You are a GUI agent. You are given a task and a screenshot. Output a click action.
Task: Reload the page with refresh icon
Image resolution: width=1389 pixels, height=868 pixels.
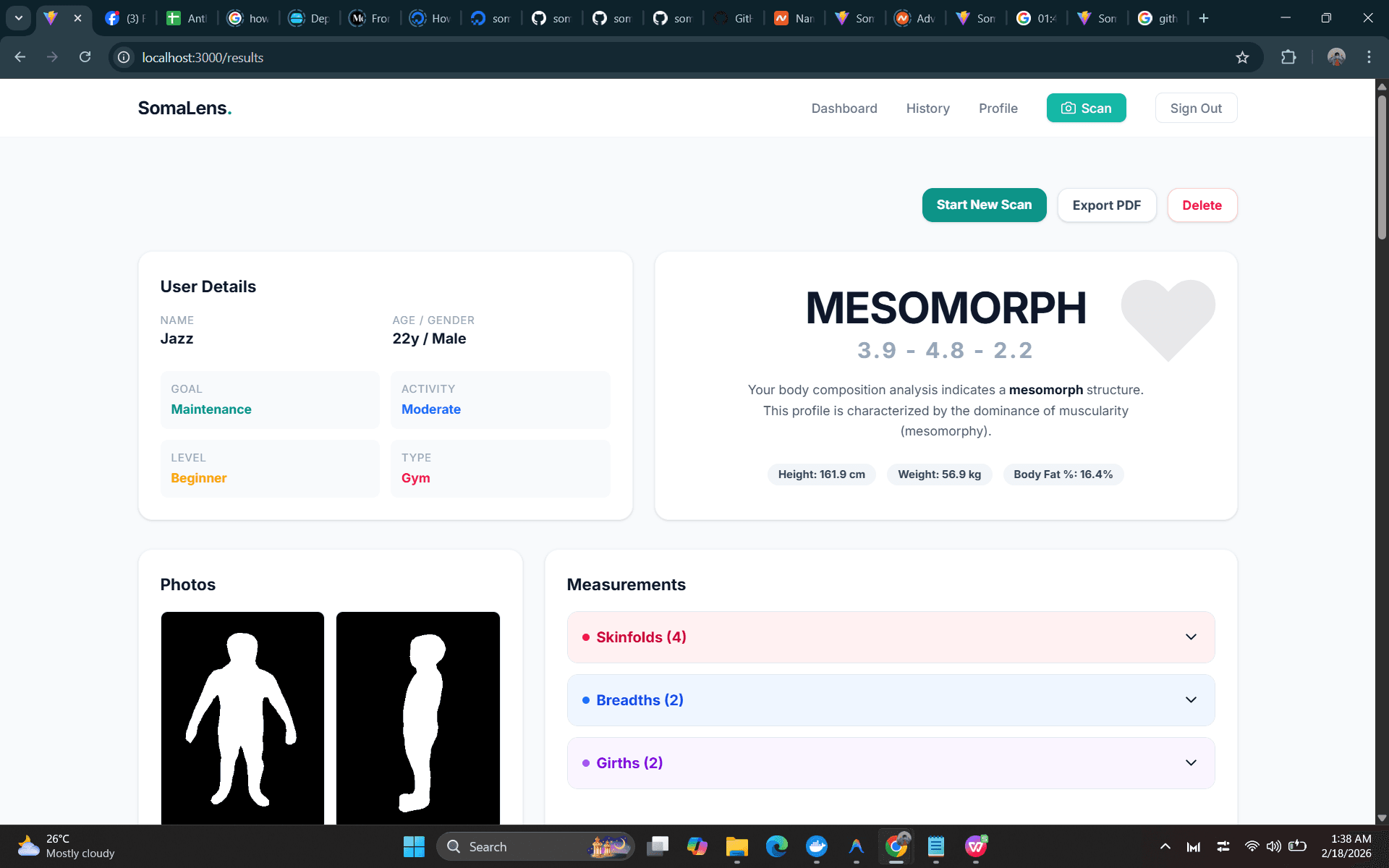[x=85, y=57]
